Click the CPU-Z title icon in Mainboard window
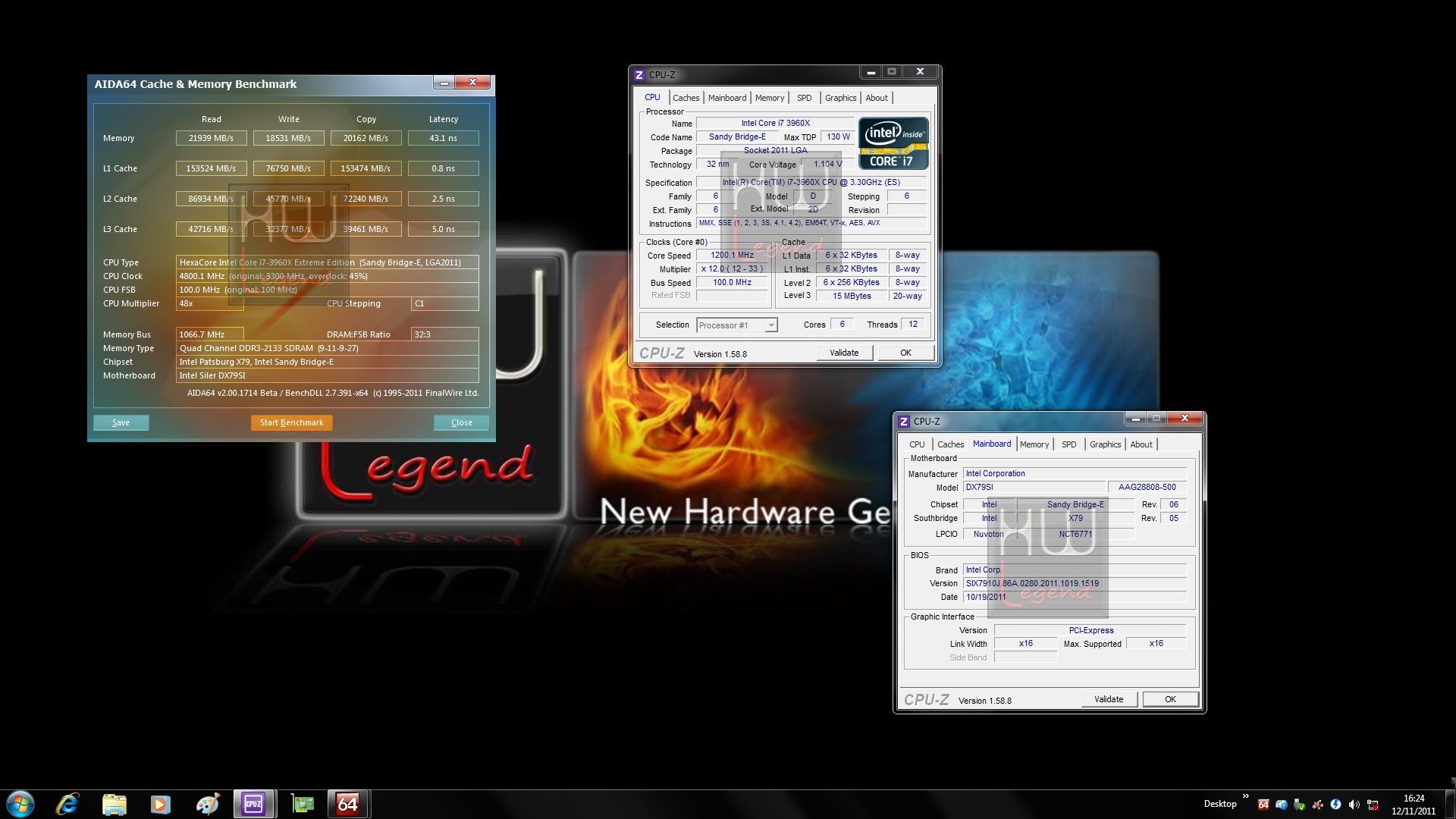The image size is (1456, 819). pyautogui.click(x=904, y=422)
